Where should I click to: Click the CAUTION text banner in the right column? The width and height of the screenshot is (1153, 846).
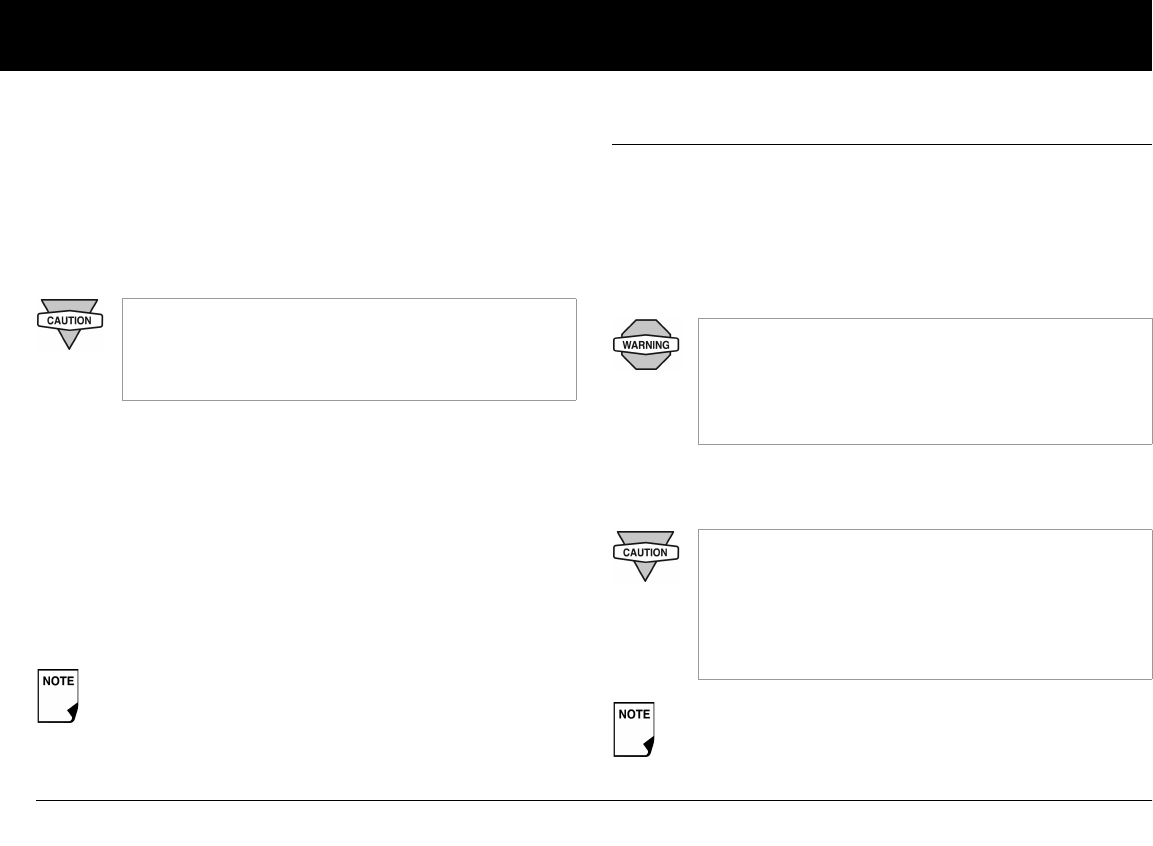point(646,552)
